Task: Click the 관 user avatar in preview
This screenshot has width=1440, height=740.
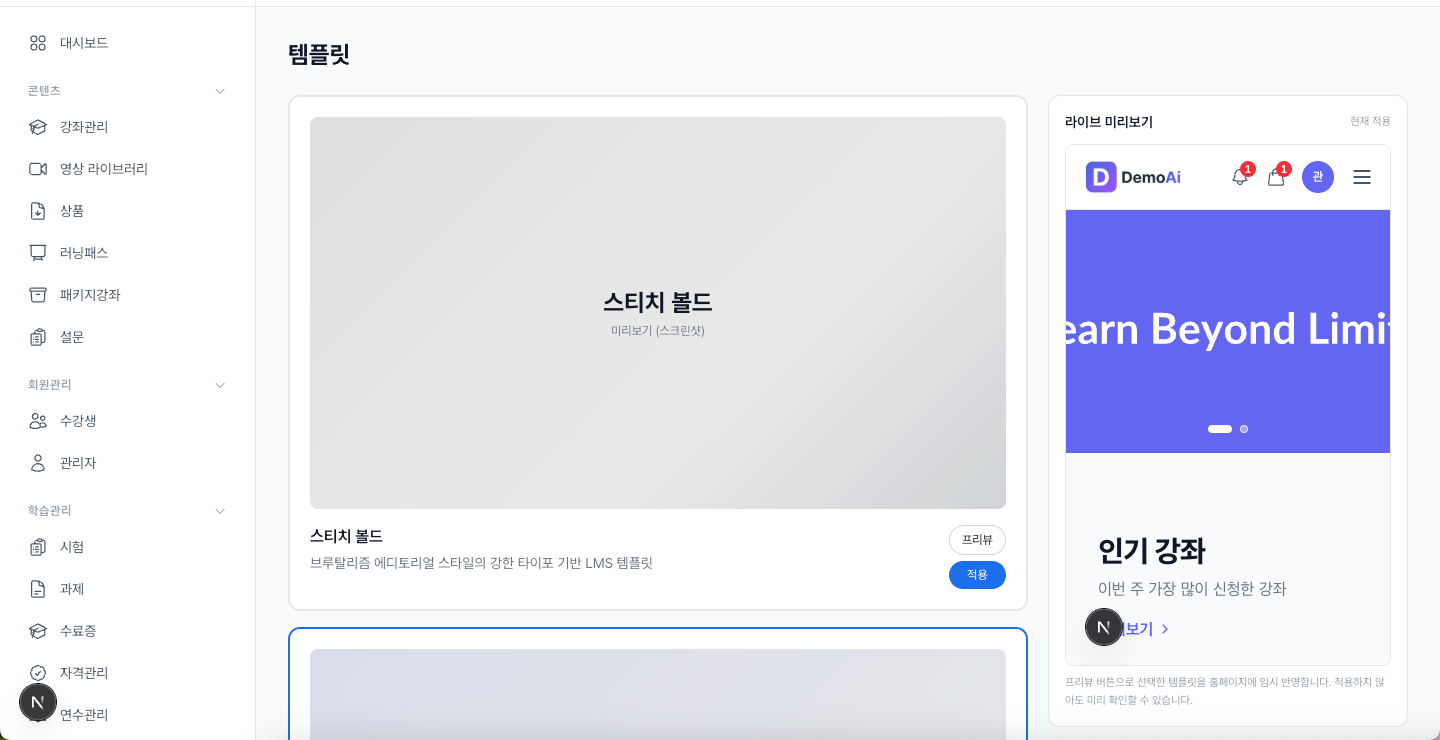Action: point(1318,177)
